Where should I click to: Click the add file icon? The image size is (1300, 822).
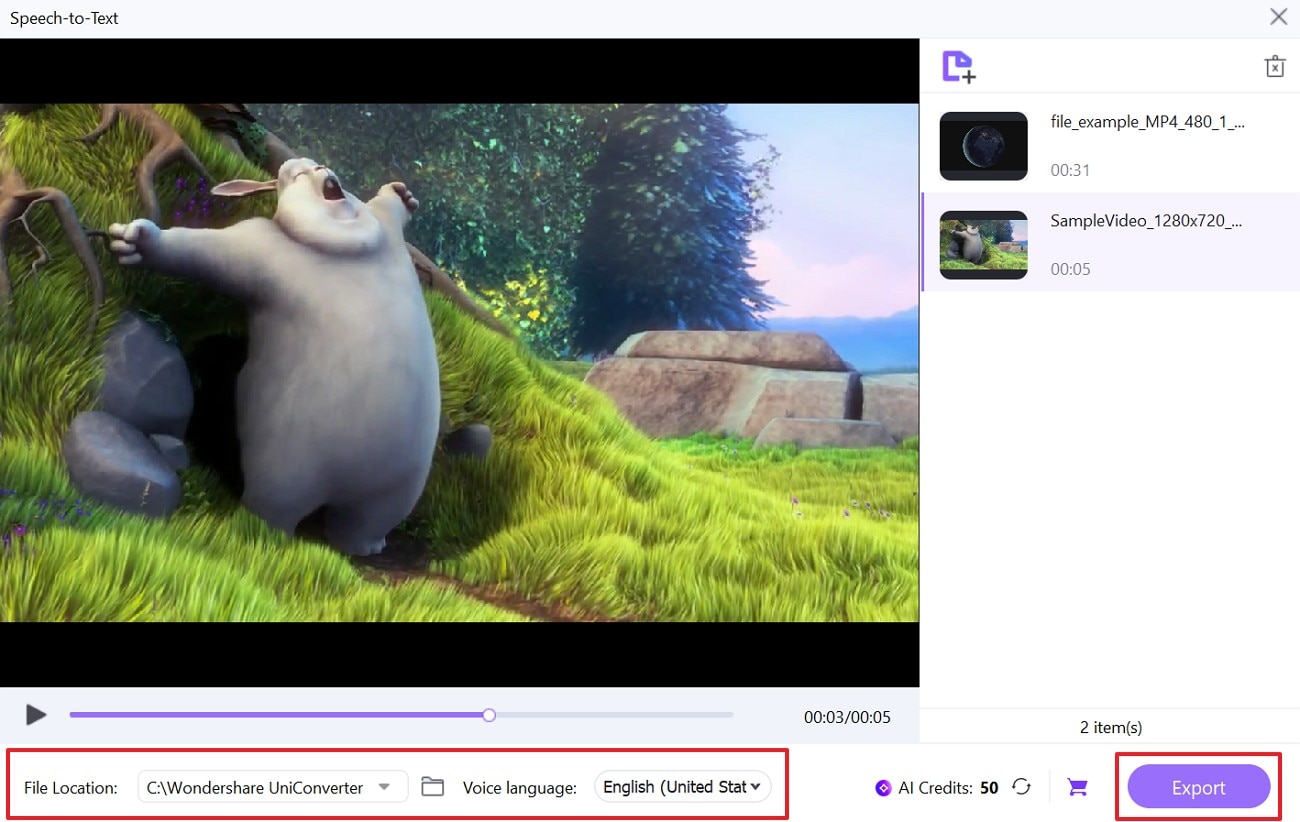coord(958,67)
